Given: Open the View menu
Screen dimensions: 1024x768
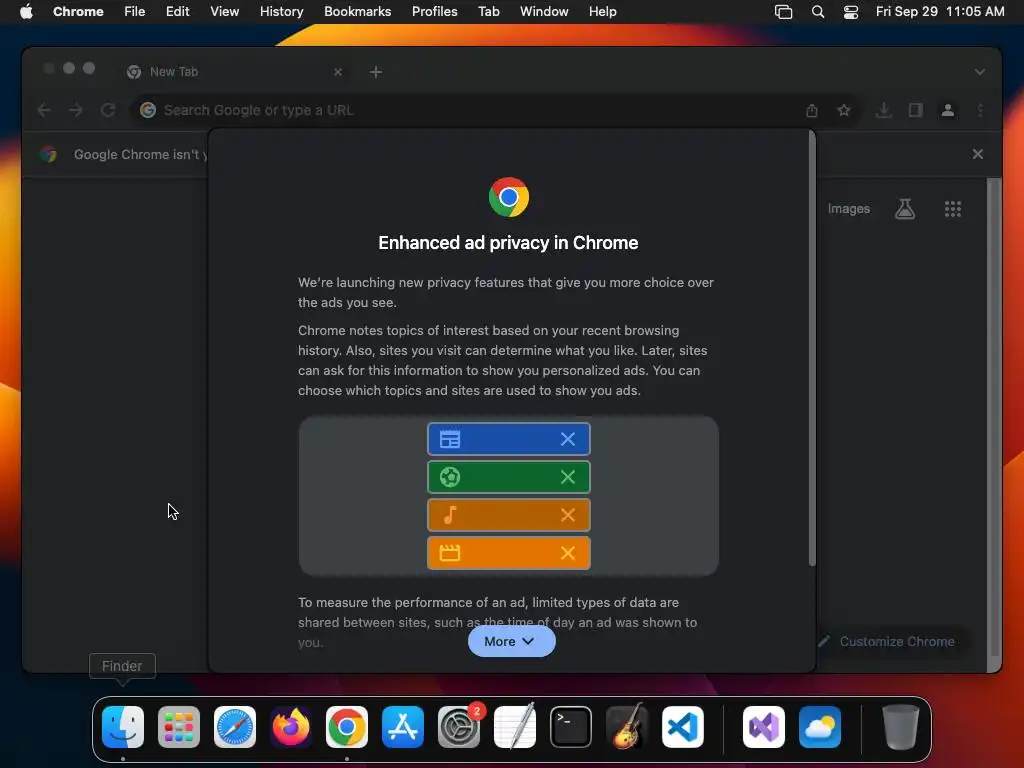Looking at the screenshot, I should tap(224, 11).
